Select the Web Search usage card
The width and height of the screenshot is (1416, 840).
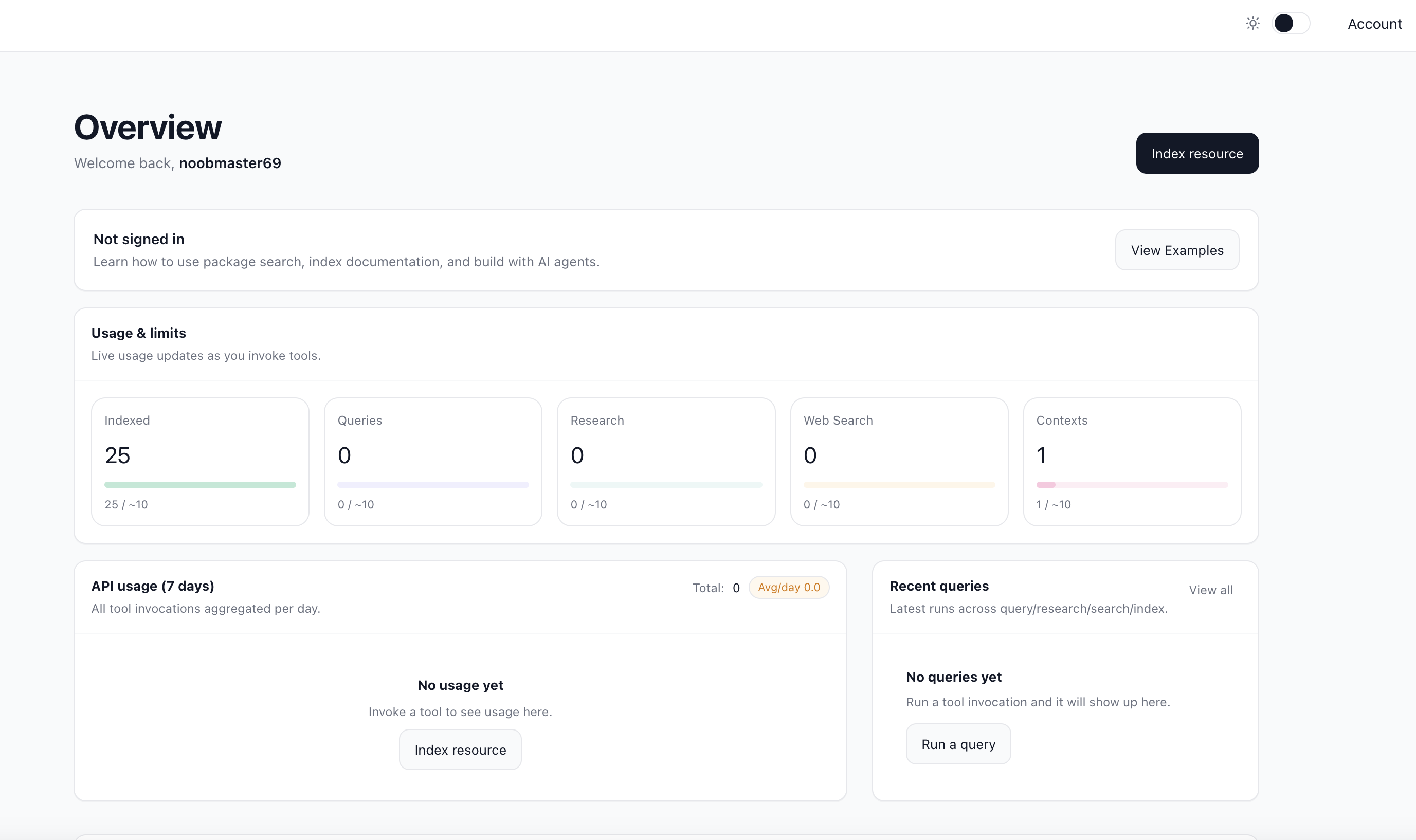pos(899,462)
